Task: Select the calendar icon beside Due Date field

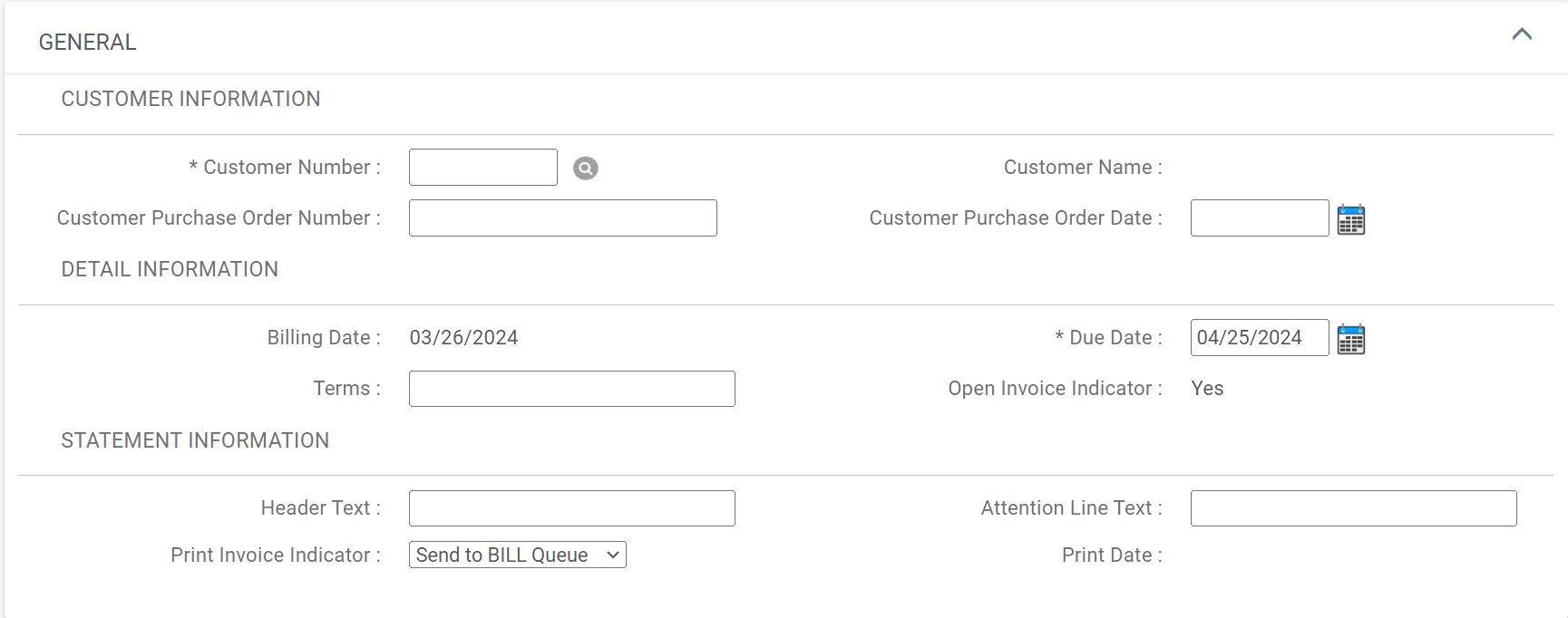Action: 1352,338
